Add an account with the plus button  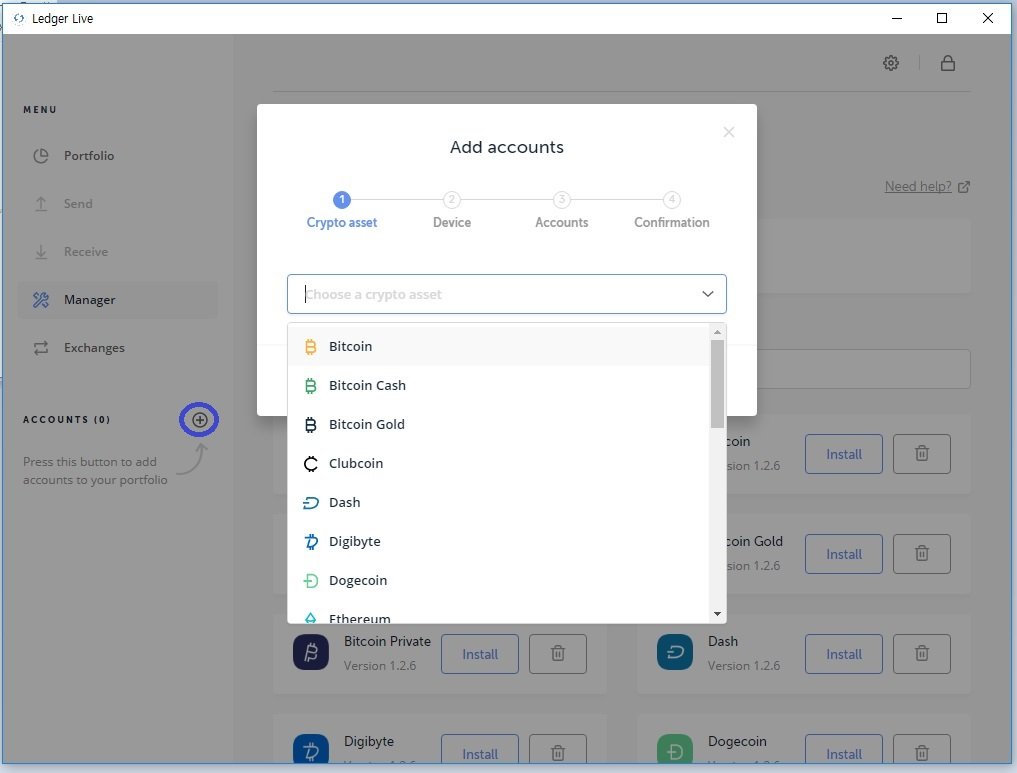[200, 420]
